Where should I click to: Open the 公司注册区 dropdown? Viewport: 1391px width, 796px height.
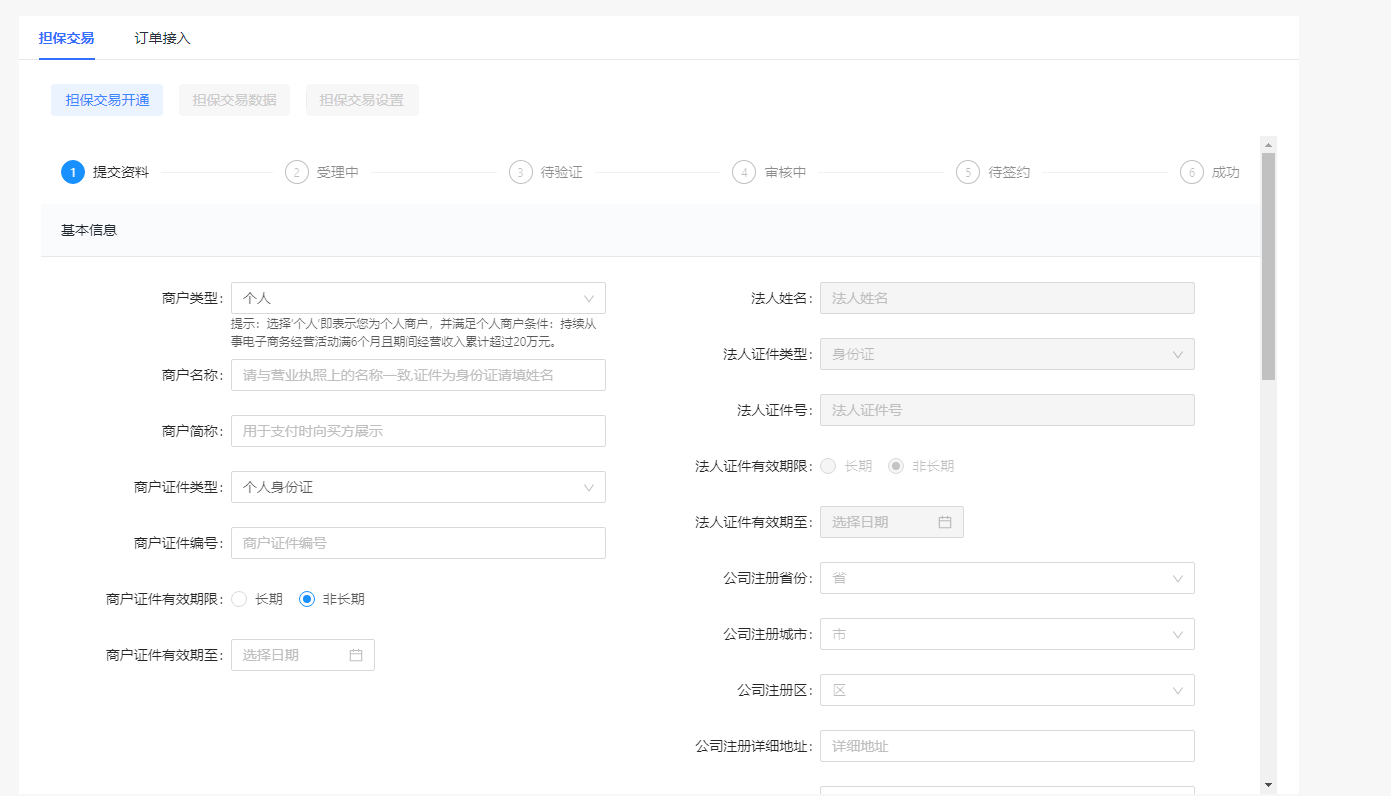pyautogui.click(x=1007, y=690)
